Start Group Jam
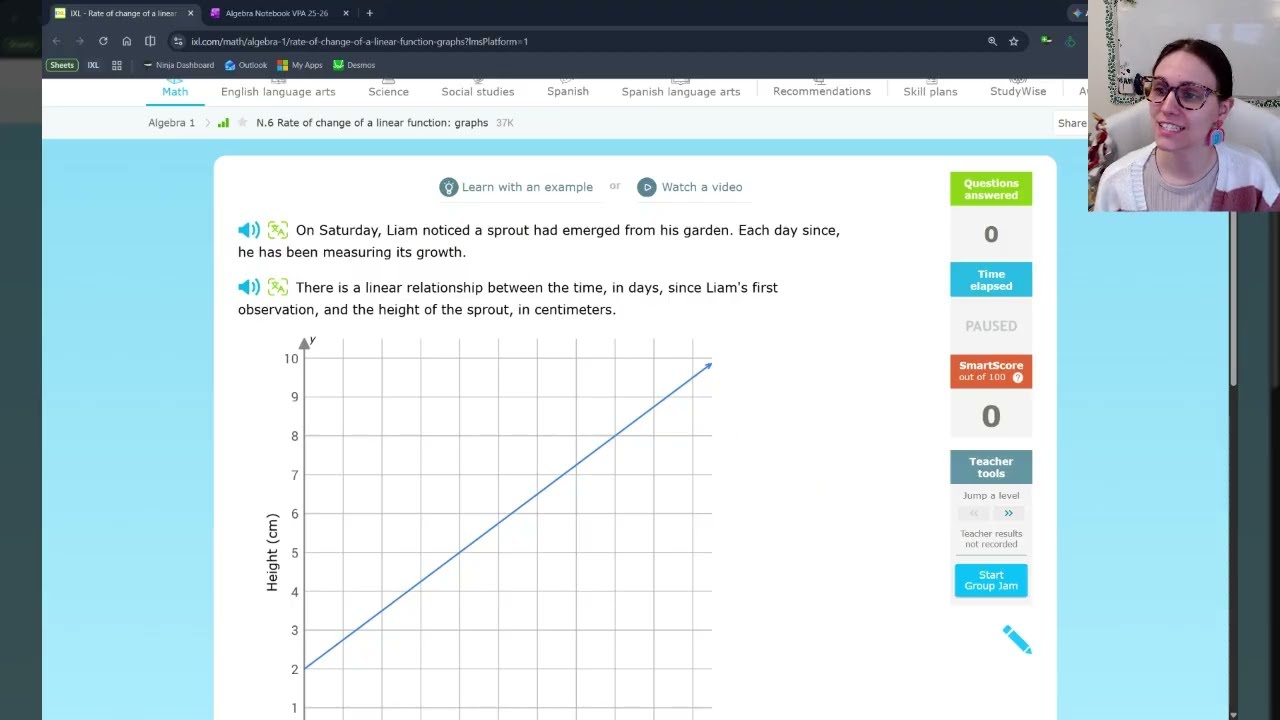The image size is (1280, 720). pos(991,580)
